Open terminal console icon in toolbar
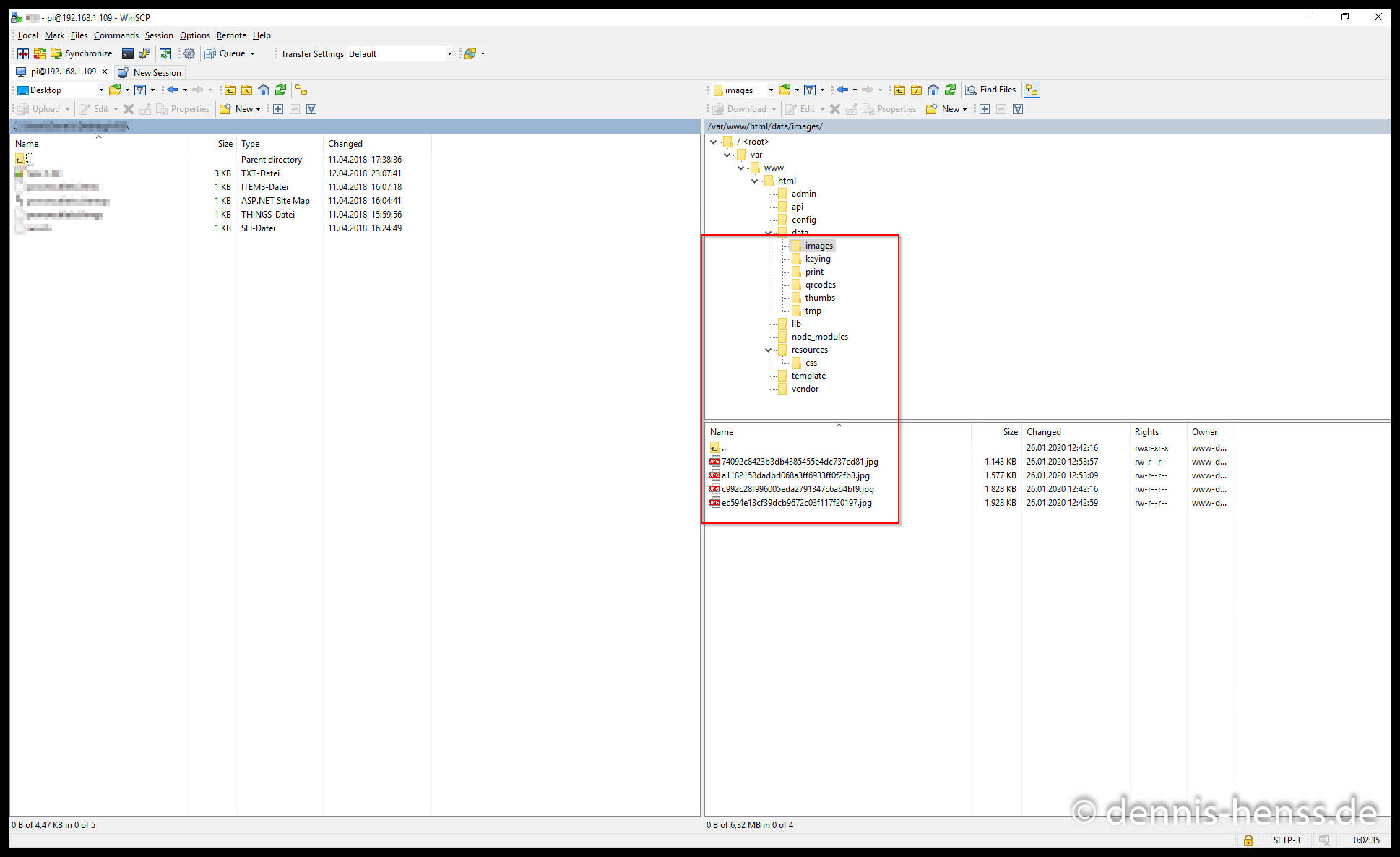The image size is (1400, 857). pyautogui.click(x=128, y=53)
